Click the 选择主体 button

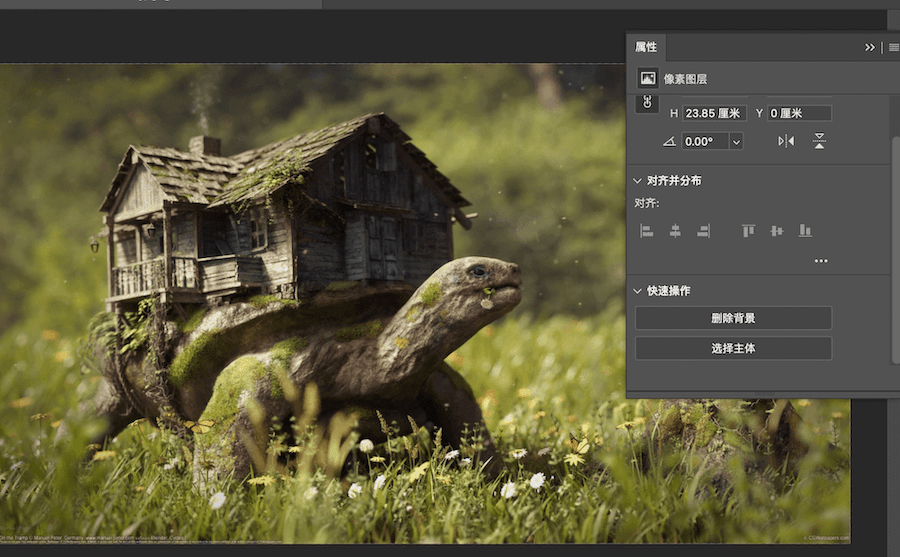733,348
